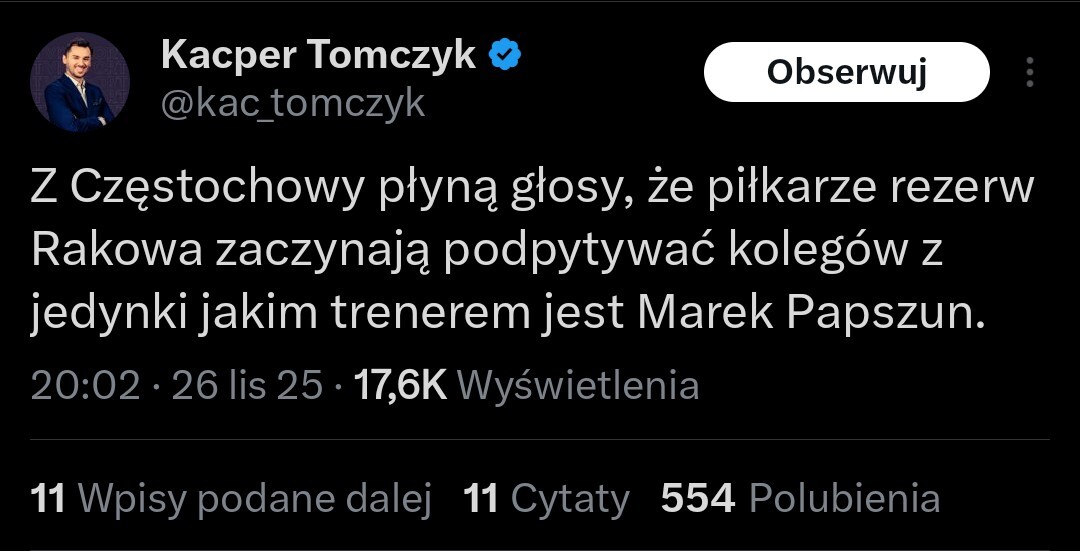Open the Polubienia likes label
Image resolution: width=1080 pixels, height=551 pixels.
(x=844, y=497)
